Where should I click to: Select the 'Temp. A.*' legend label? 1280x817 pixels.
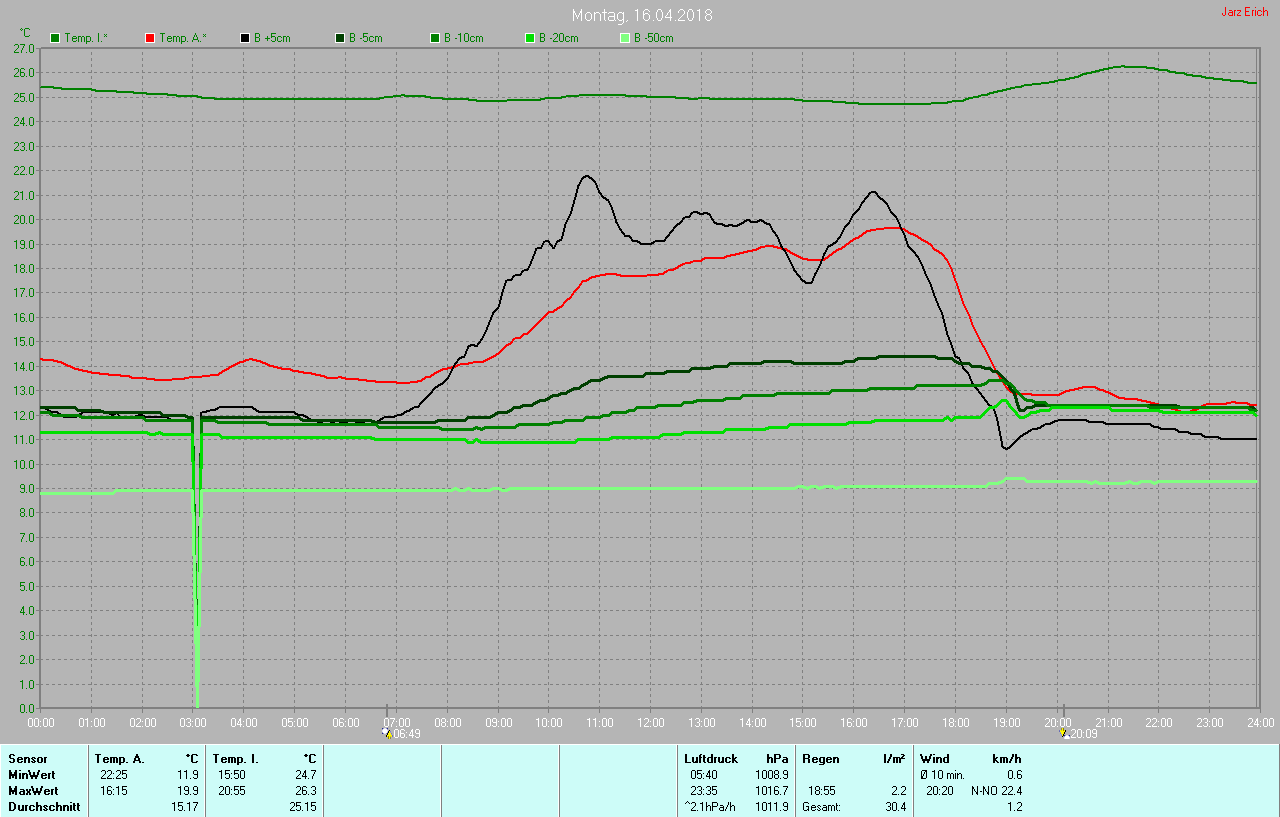(182, 38)
